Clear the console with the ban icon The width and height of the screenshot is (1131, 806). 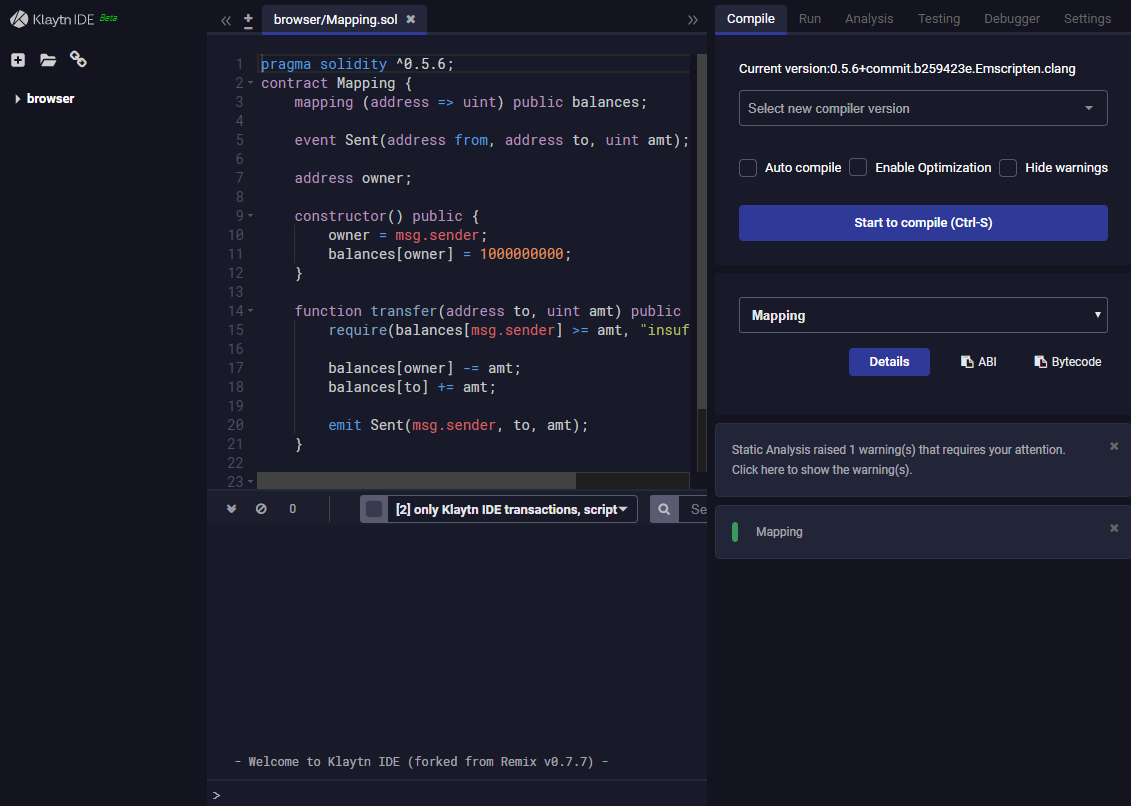coord(261,509)
